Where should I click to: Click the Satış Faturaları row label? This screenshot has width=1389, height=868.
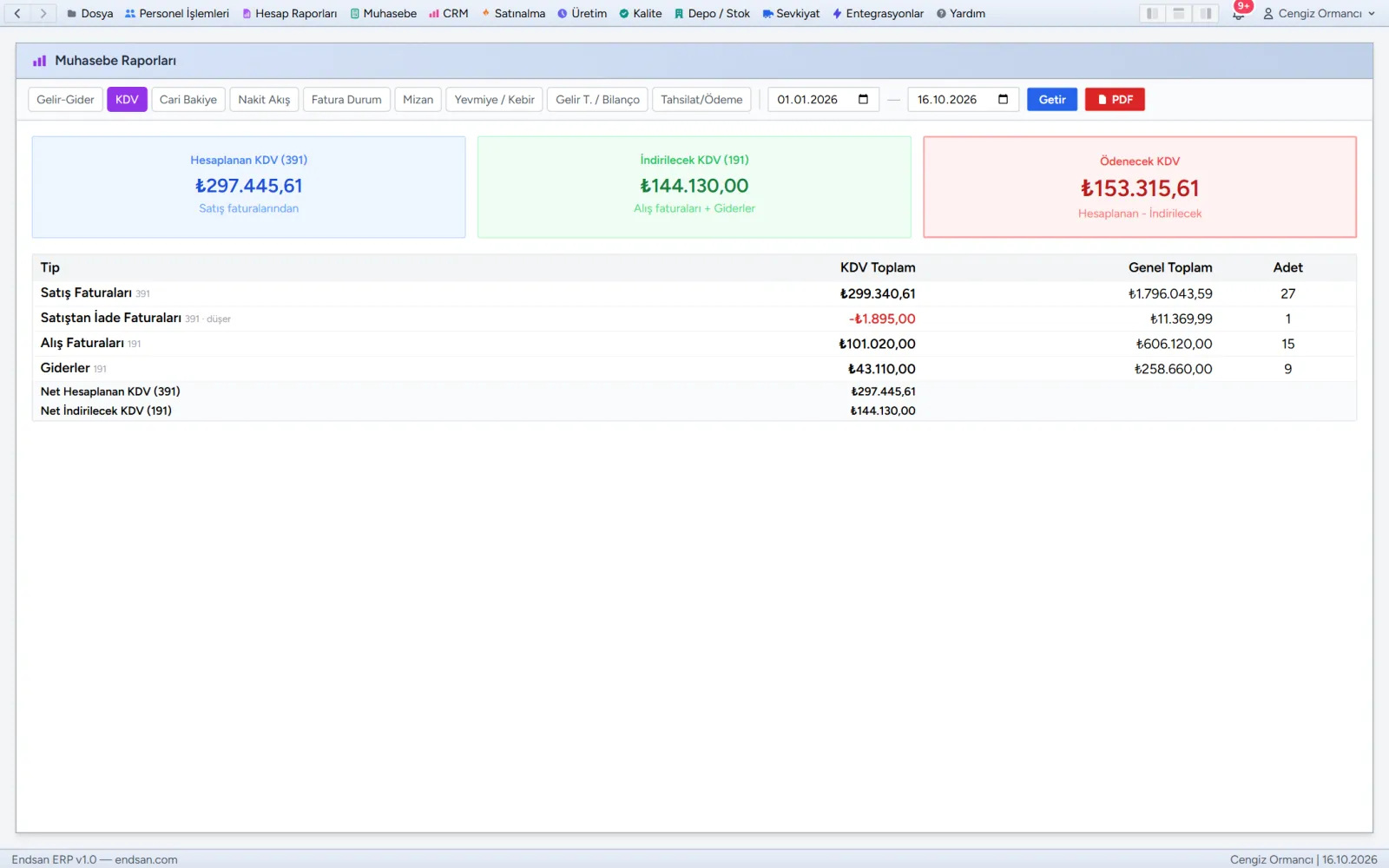pyautogui.click(x=86, y=293)
